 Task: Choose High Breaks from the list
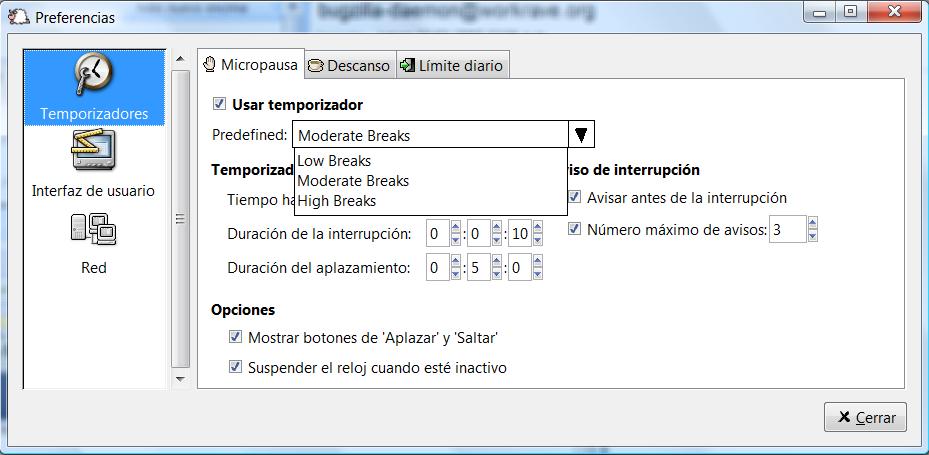pos(336,201)
